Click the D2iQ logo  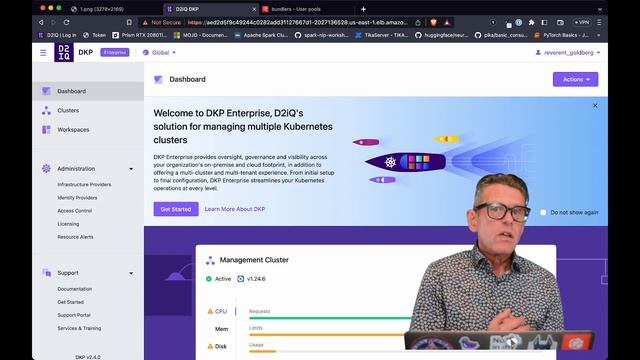point(64,53)
